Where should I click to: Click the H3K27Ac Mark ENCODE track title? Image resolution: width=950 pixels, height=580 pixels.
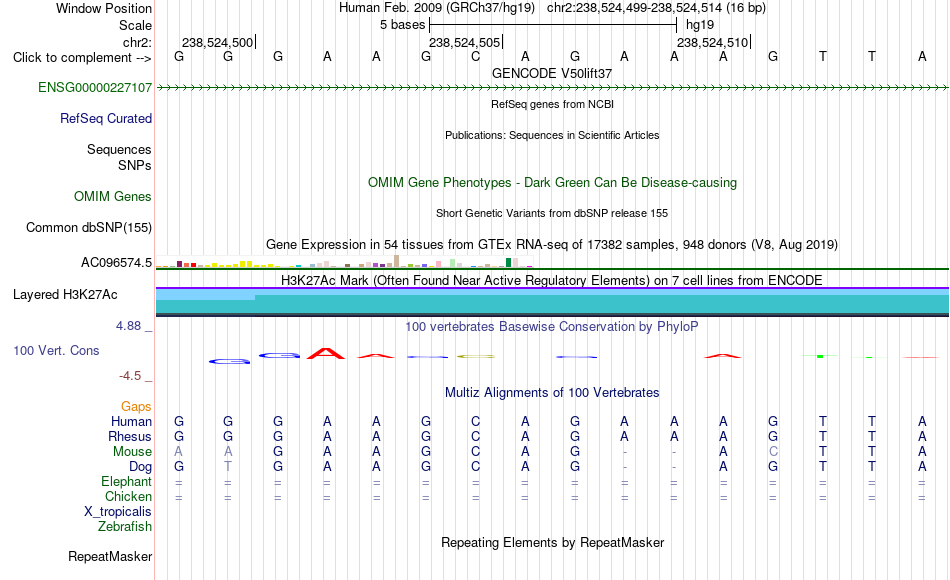pos(552,280)
